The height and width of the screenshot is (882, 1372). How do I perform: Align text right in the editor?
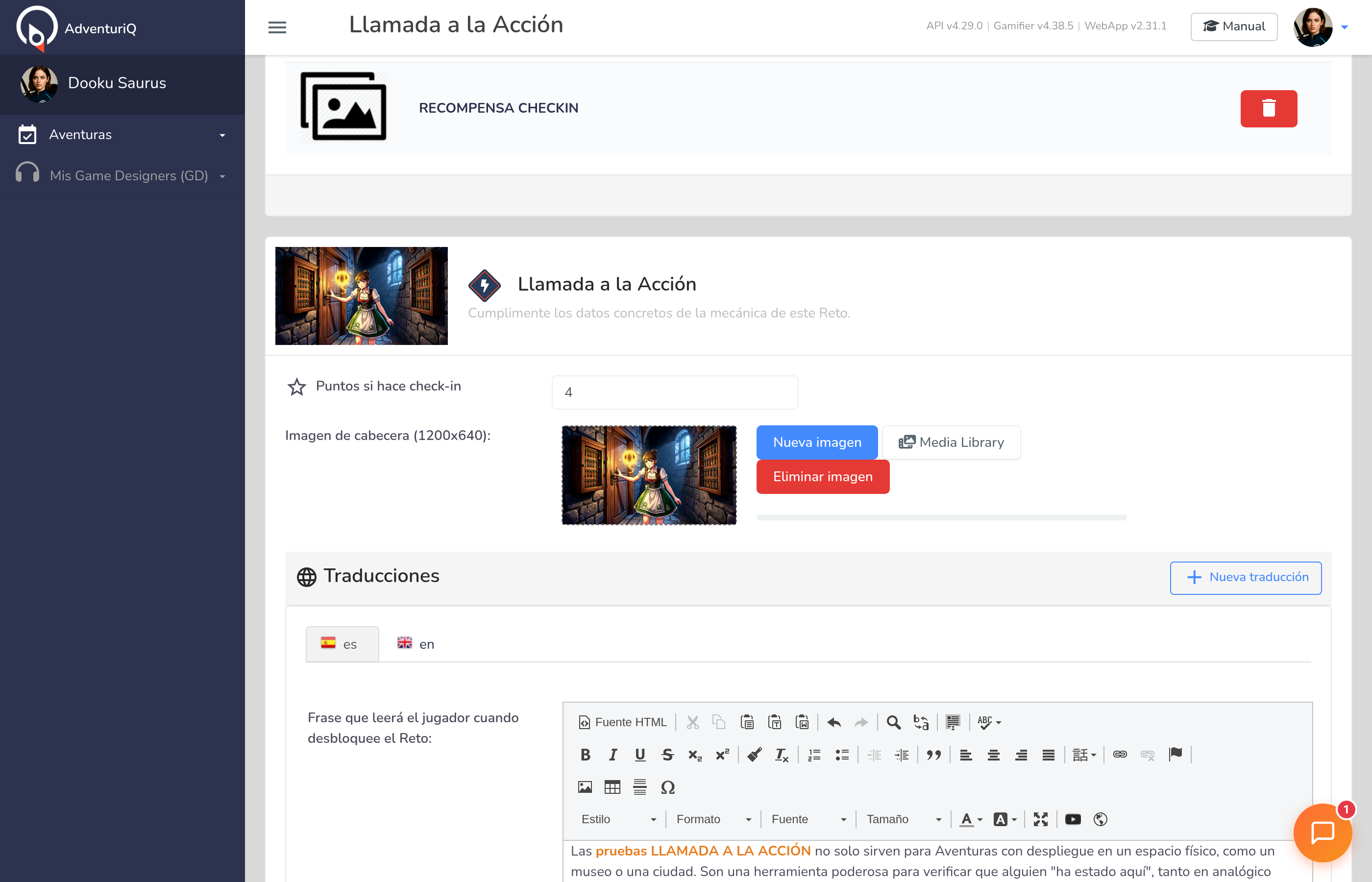1021,755
